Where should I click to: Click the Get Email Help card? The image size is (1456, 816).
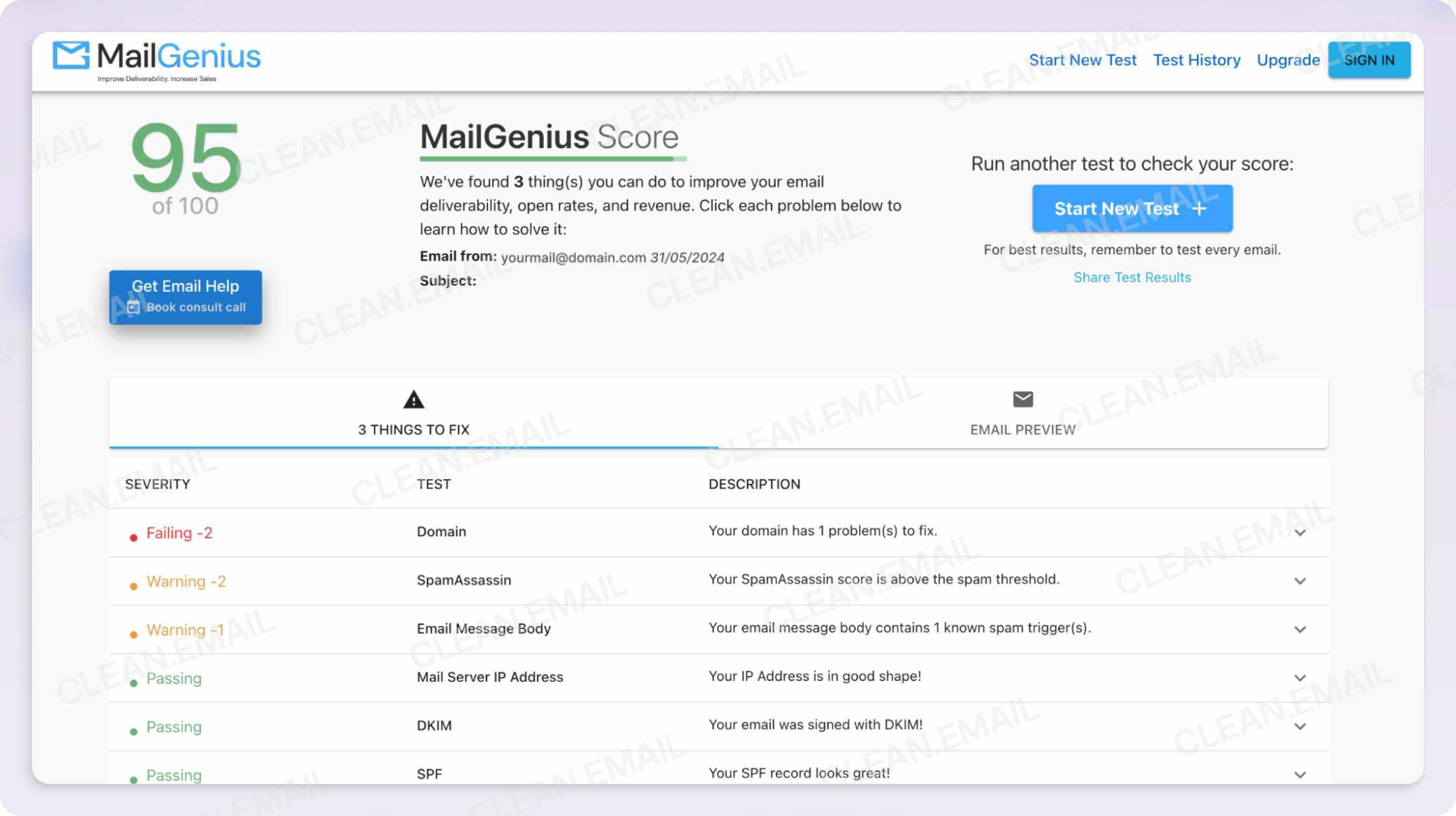[185, 296]
